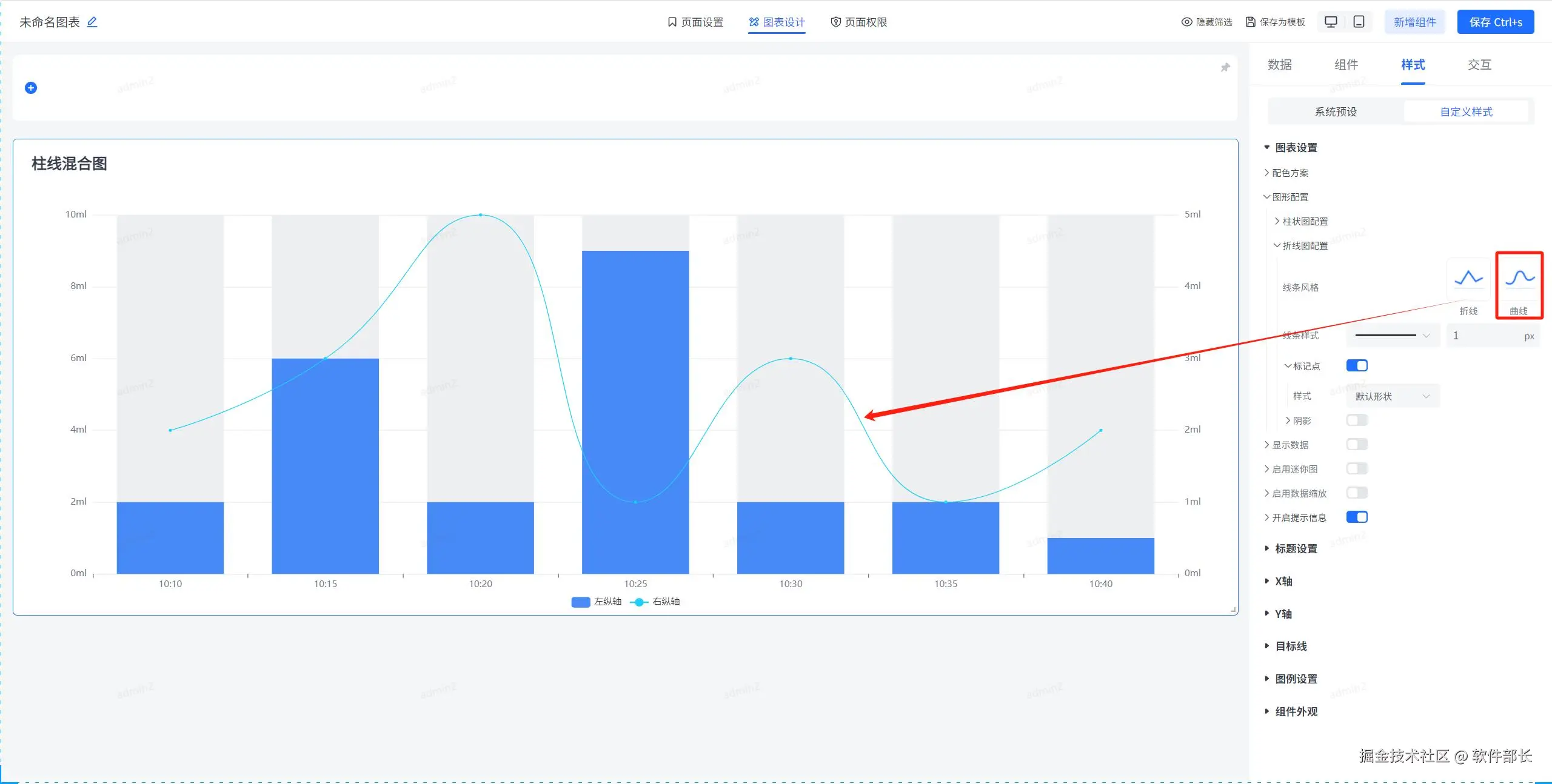Open the 默认形状 marker style dropdown
1552x784 pixels.
click(x=1393, y=396)
